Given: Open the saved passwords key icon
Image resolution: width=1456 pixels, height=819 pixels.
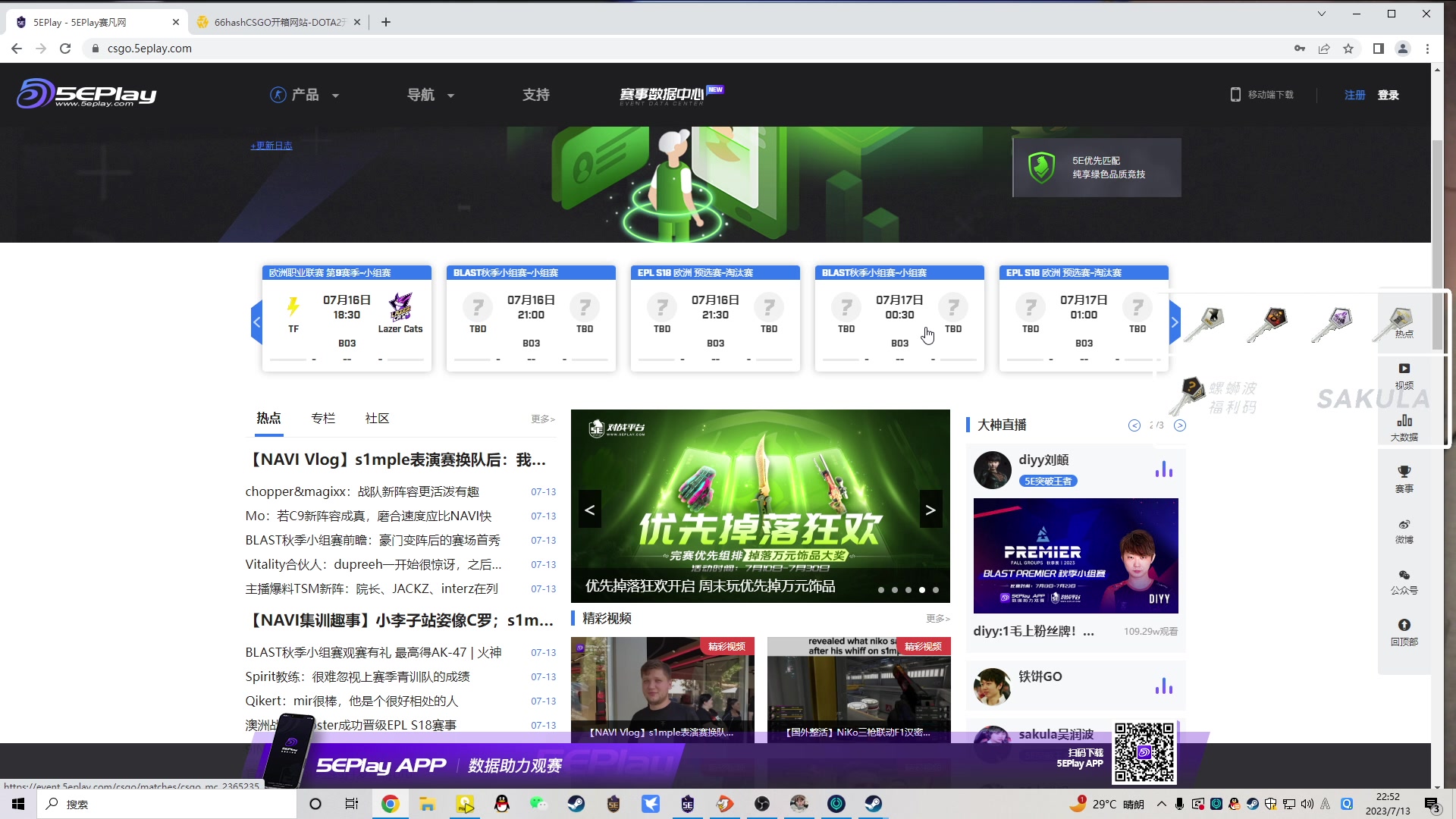Looking at the screenshot, I should pyautogui.click(x=1300, y=49).
